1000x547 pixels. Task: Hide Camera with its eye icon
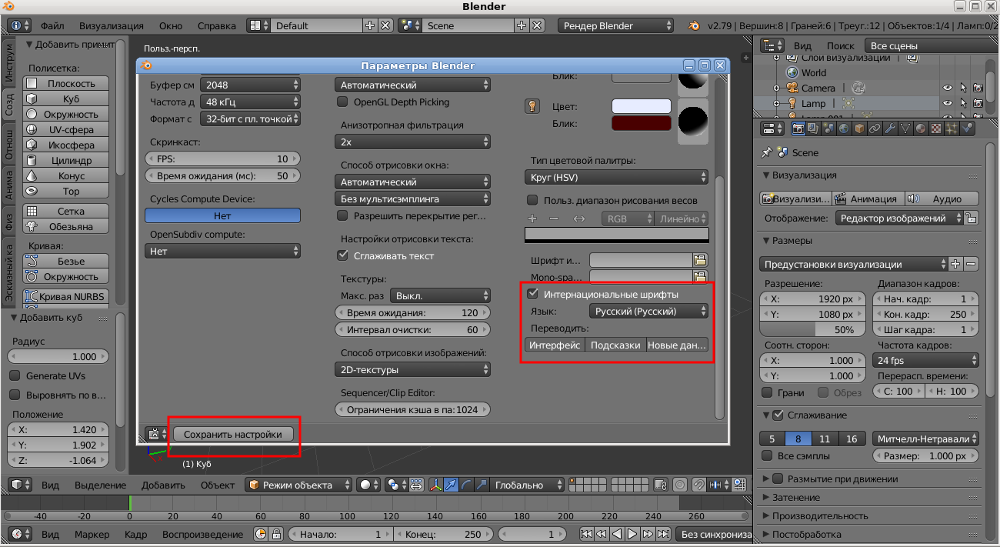tap(948, 88)
